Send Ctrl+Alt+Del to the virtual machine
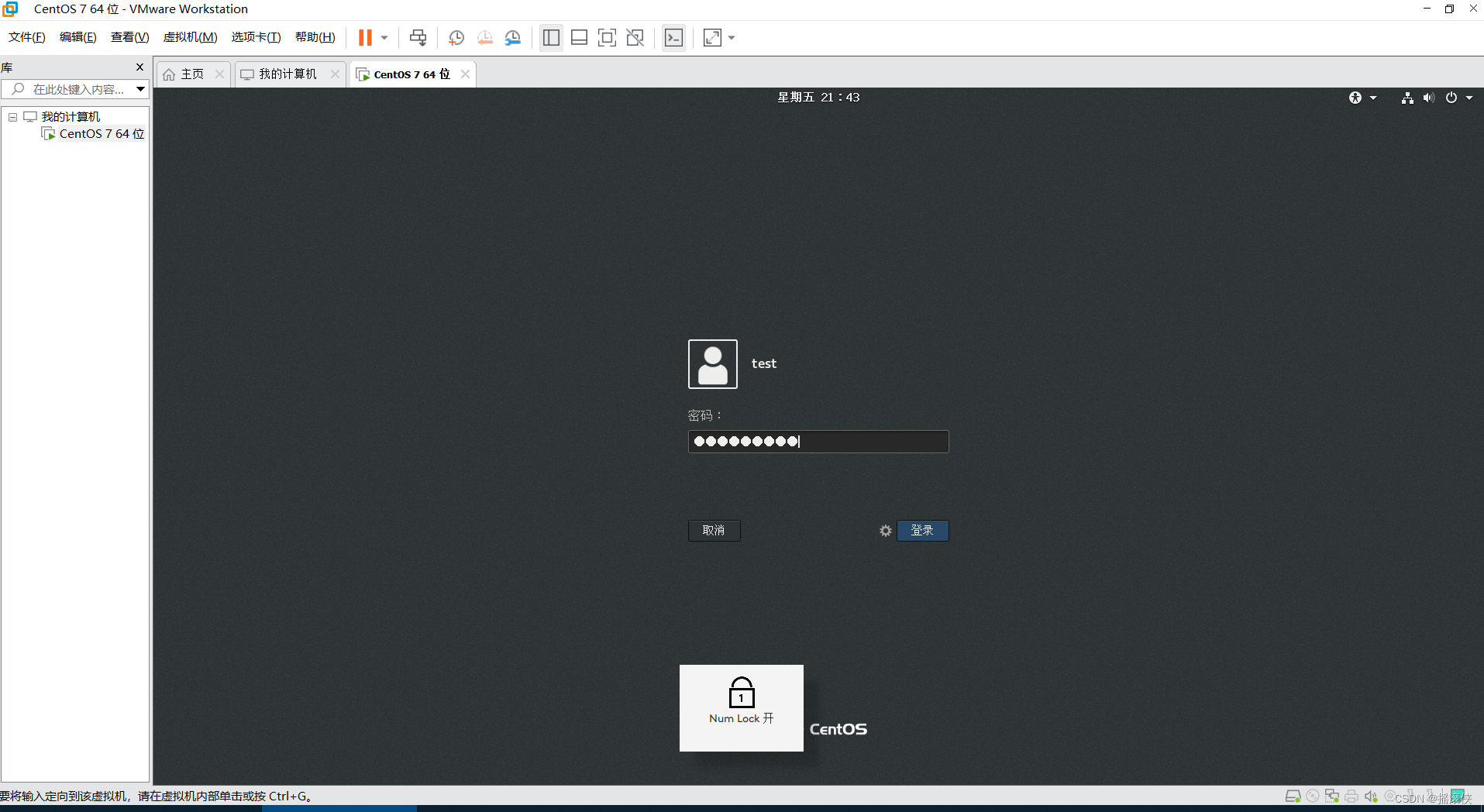The image size is (1484, 812). point(418,37)
